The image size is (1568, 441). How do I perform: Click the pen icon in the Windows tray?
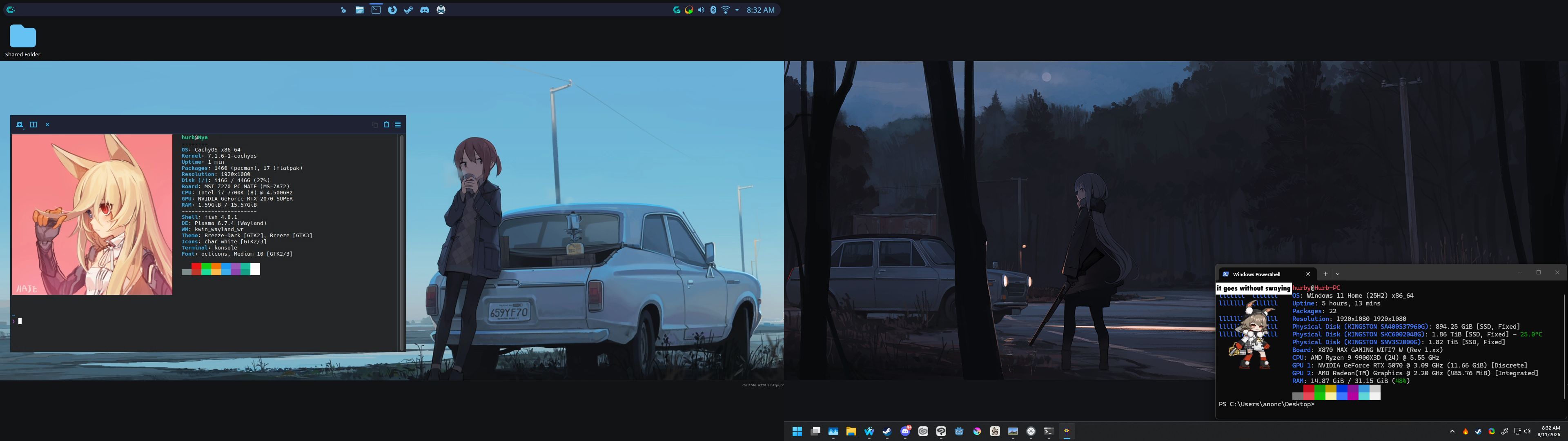pos(1505,431)
